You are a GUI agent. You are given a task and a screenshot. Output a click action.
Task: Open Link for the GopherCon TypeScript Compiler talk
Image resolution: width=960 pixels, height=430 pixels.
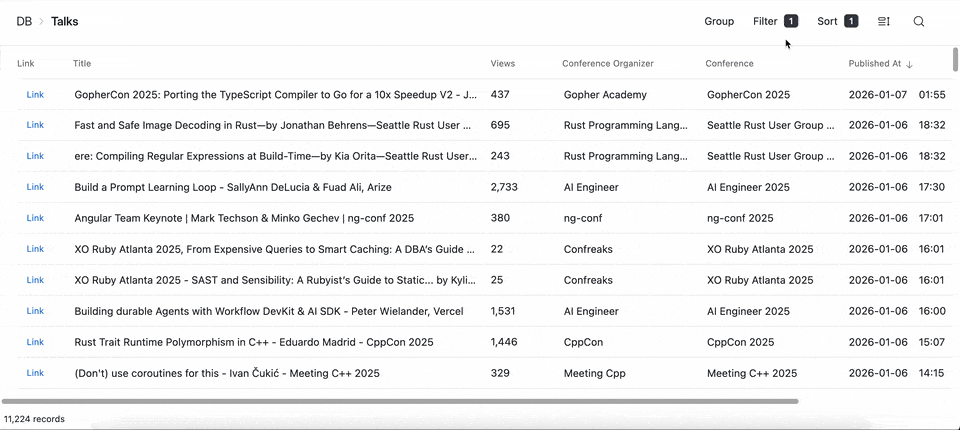click(35, 94)
